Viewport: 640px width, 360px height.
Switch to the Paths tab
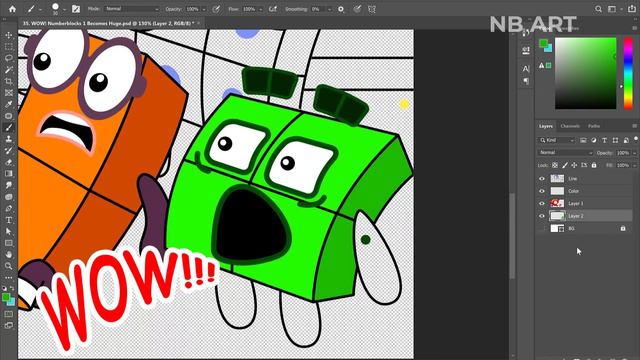coord(594,126)
